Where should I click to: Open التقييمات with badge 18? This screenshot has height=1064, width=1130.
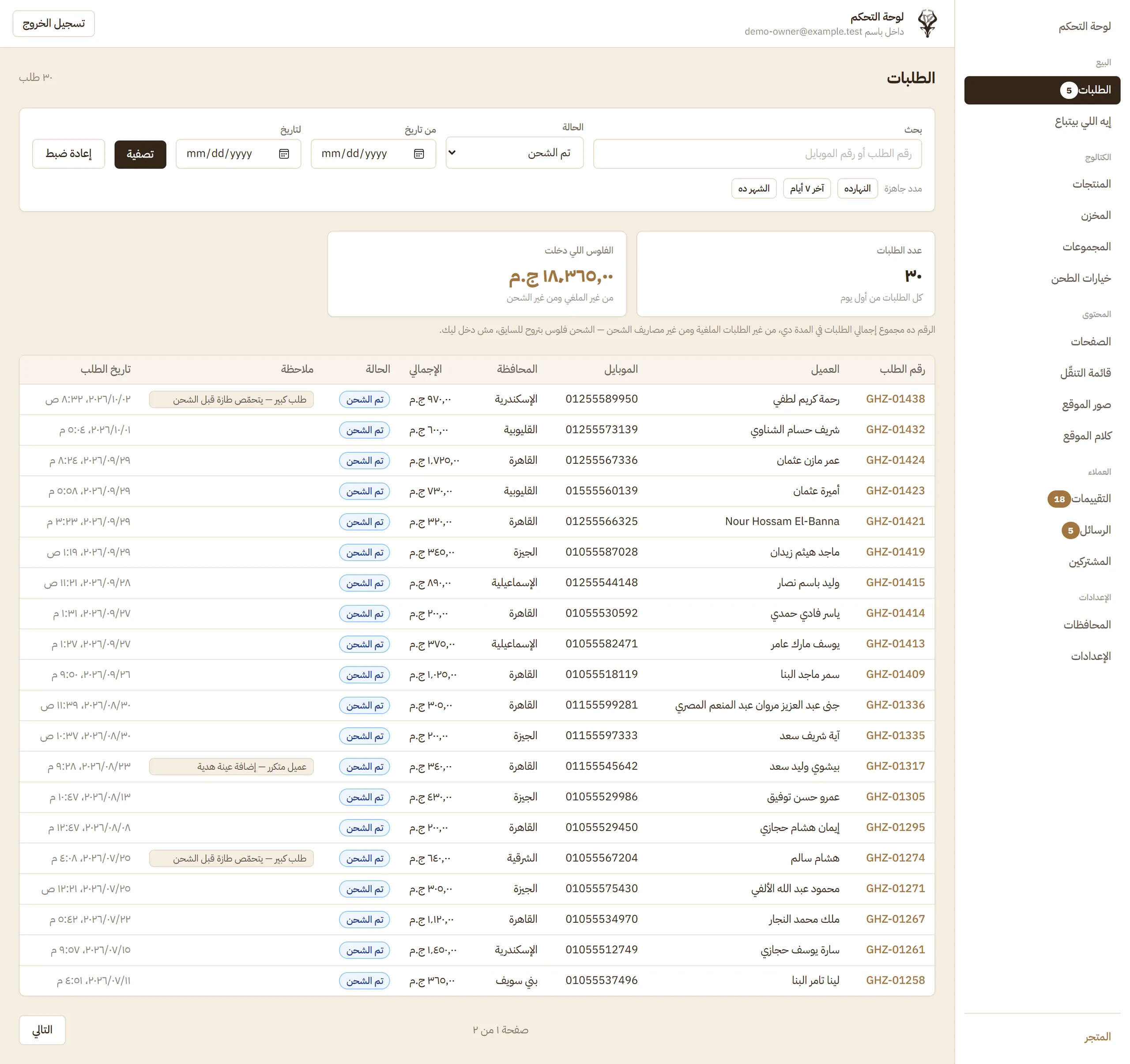coord(1042,499)
